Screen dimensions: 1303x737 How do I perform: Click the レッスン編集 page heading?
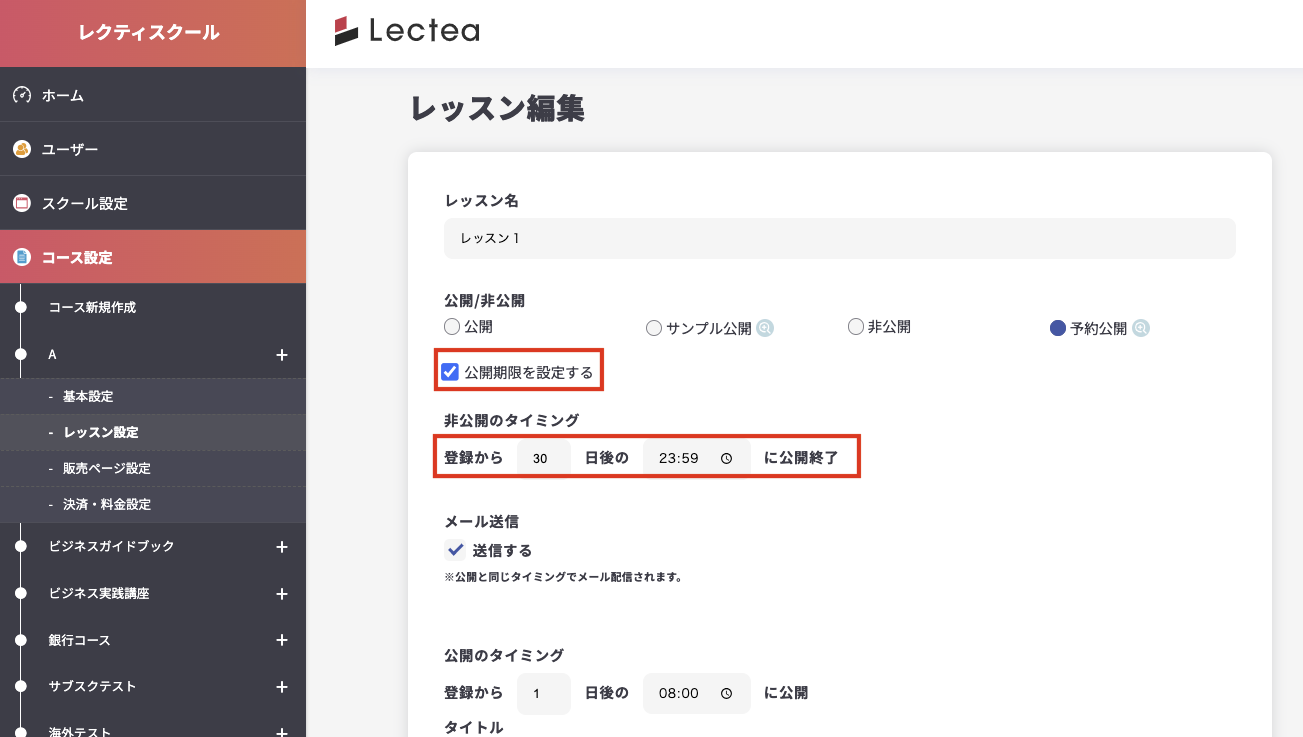(x=497, y=109)
